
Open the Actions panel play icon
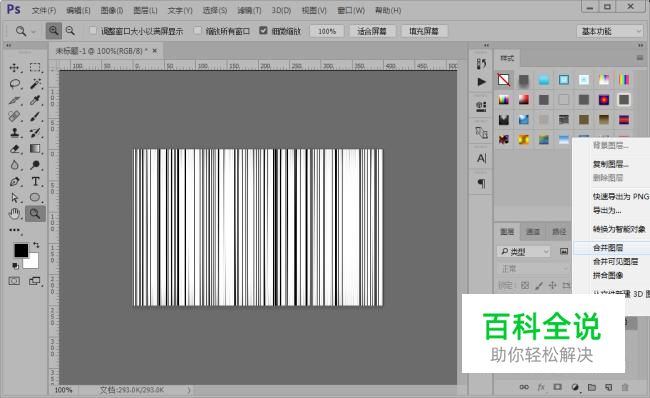481,82
